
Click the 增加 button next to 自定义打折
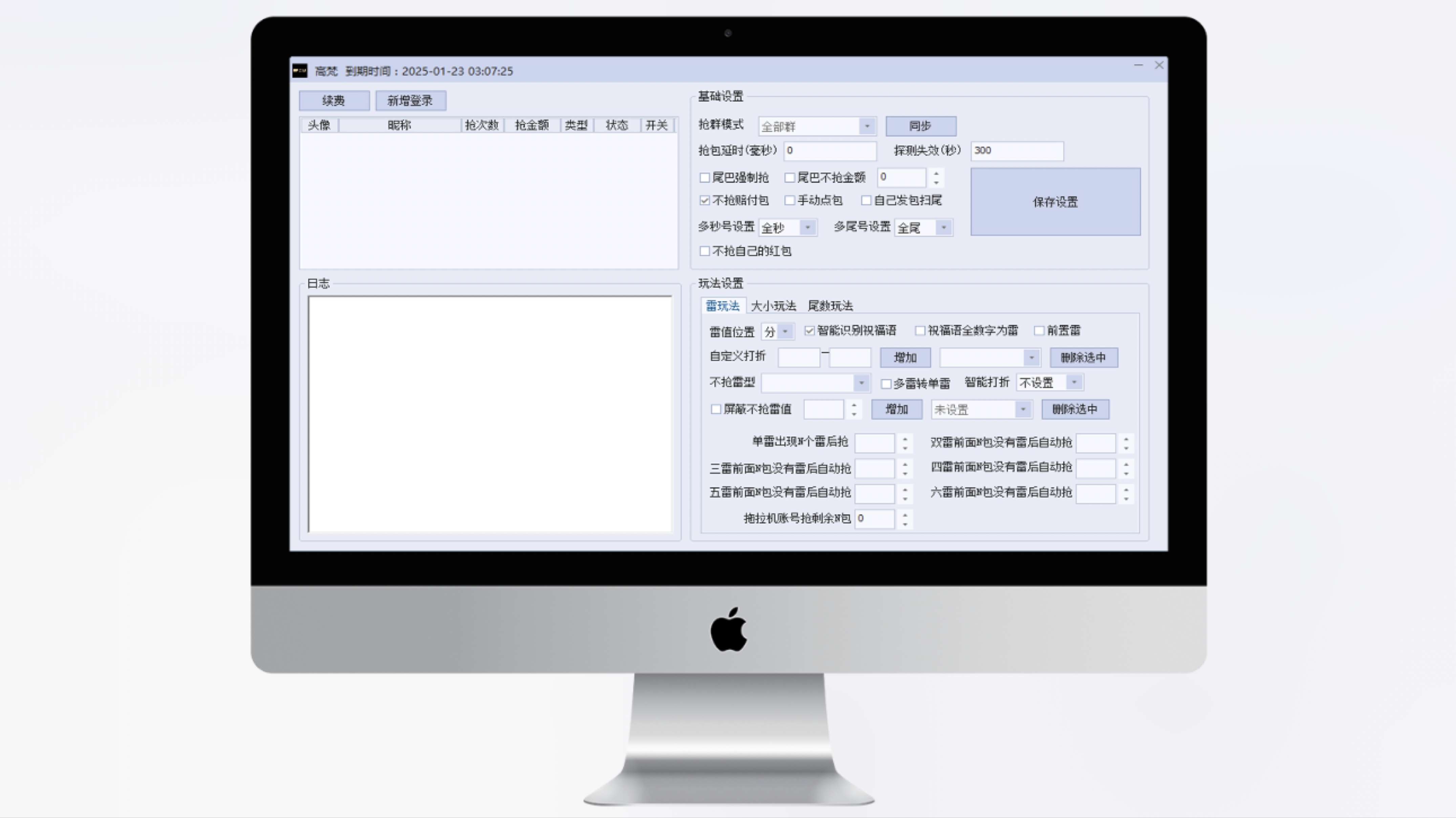coord(905,357)
